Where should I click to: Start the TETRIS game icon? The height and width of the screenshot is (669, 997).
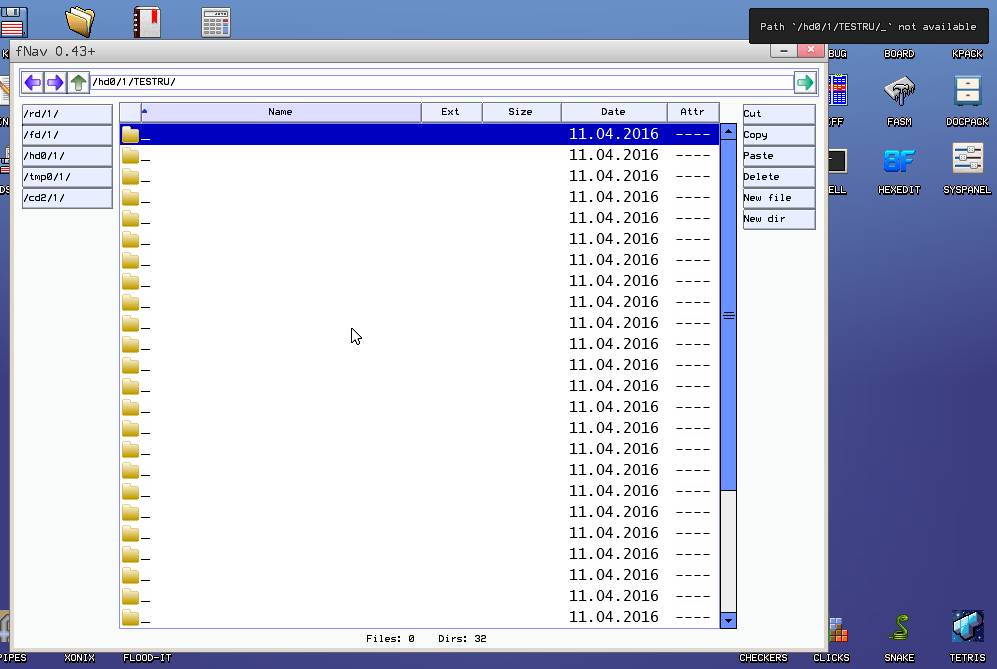(967, 628)
